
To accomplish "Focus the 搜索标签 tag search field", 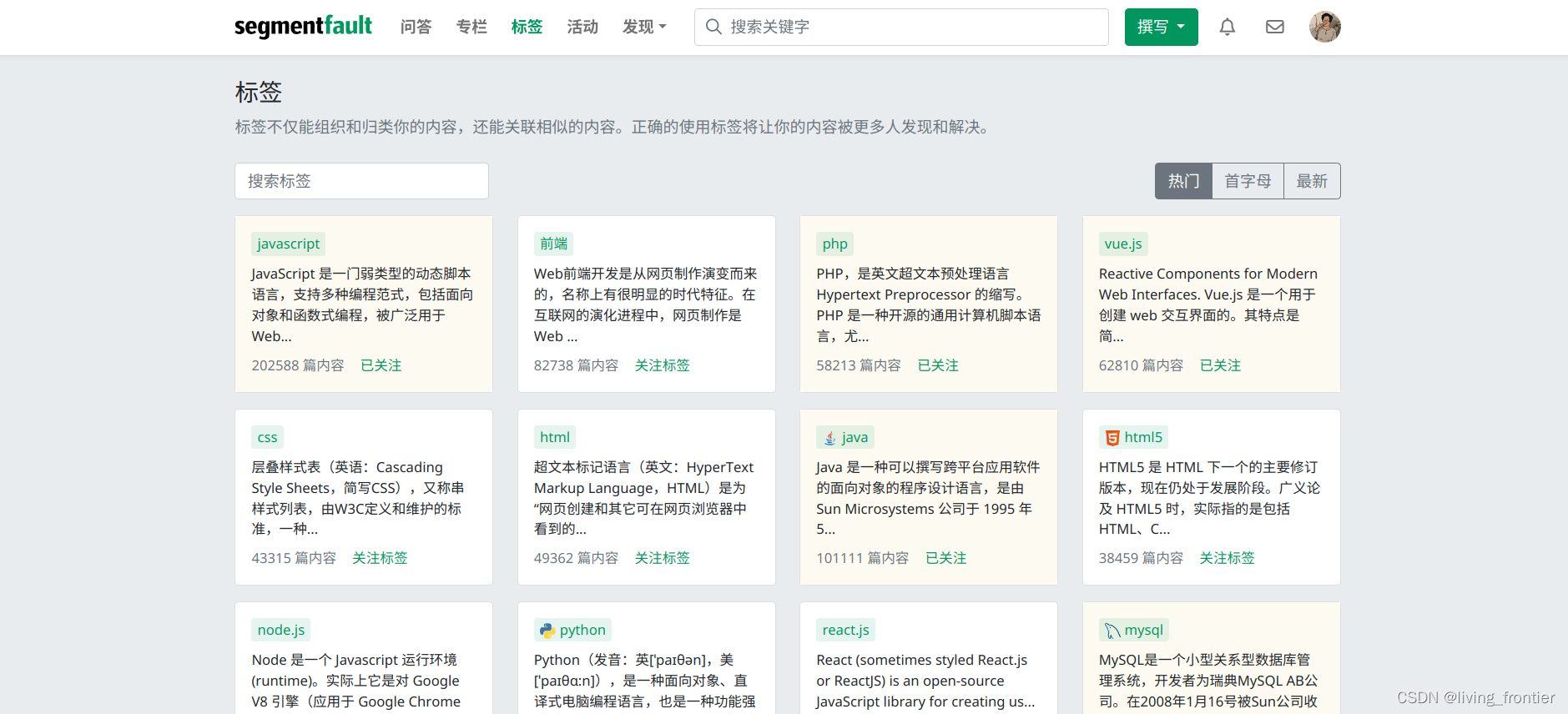I will coord(361,181).
